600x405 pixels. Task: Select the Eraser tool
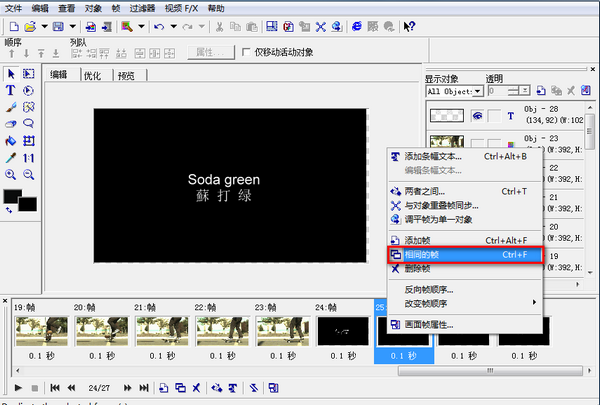(11, 124)
